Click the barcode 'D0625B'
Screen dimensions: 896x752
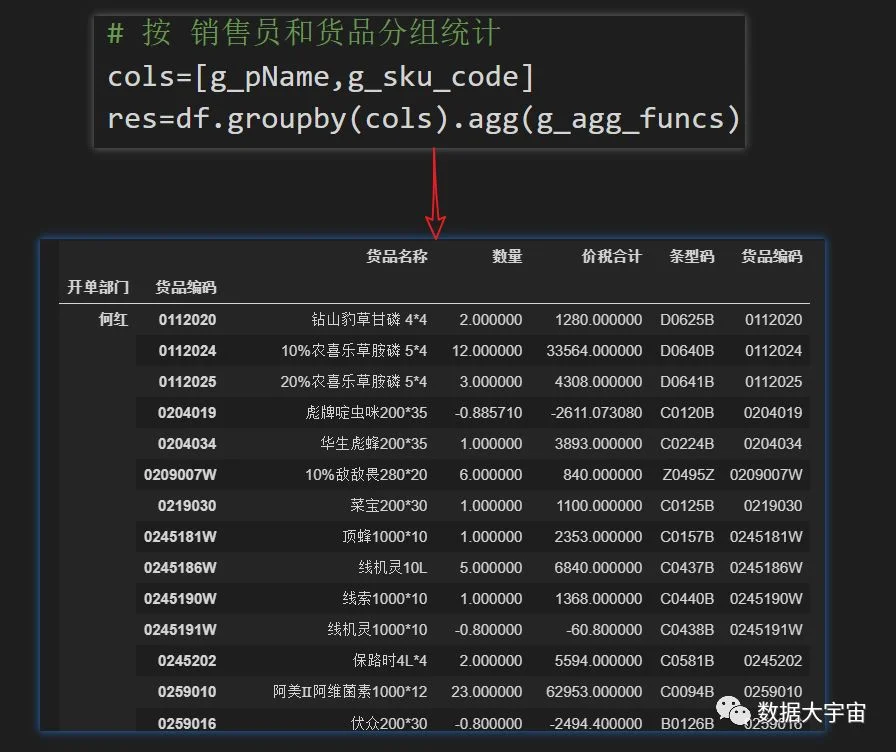(687, 319)
